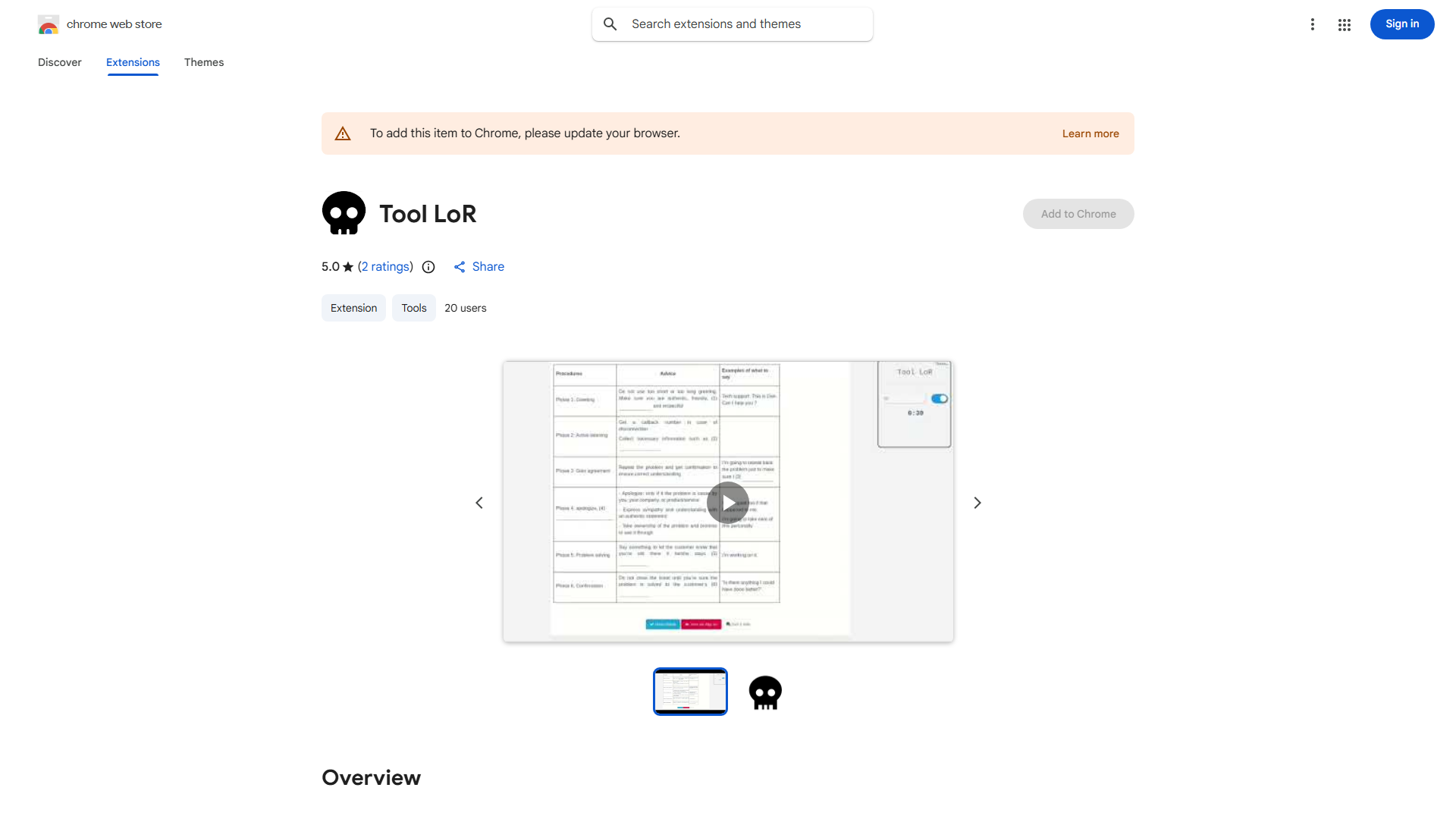Open the three-dot more options menu
Screen dimensions: 1456x819
(1312, 24)
